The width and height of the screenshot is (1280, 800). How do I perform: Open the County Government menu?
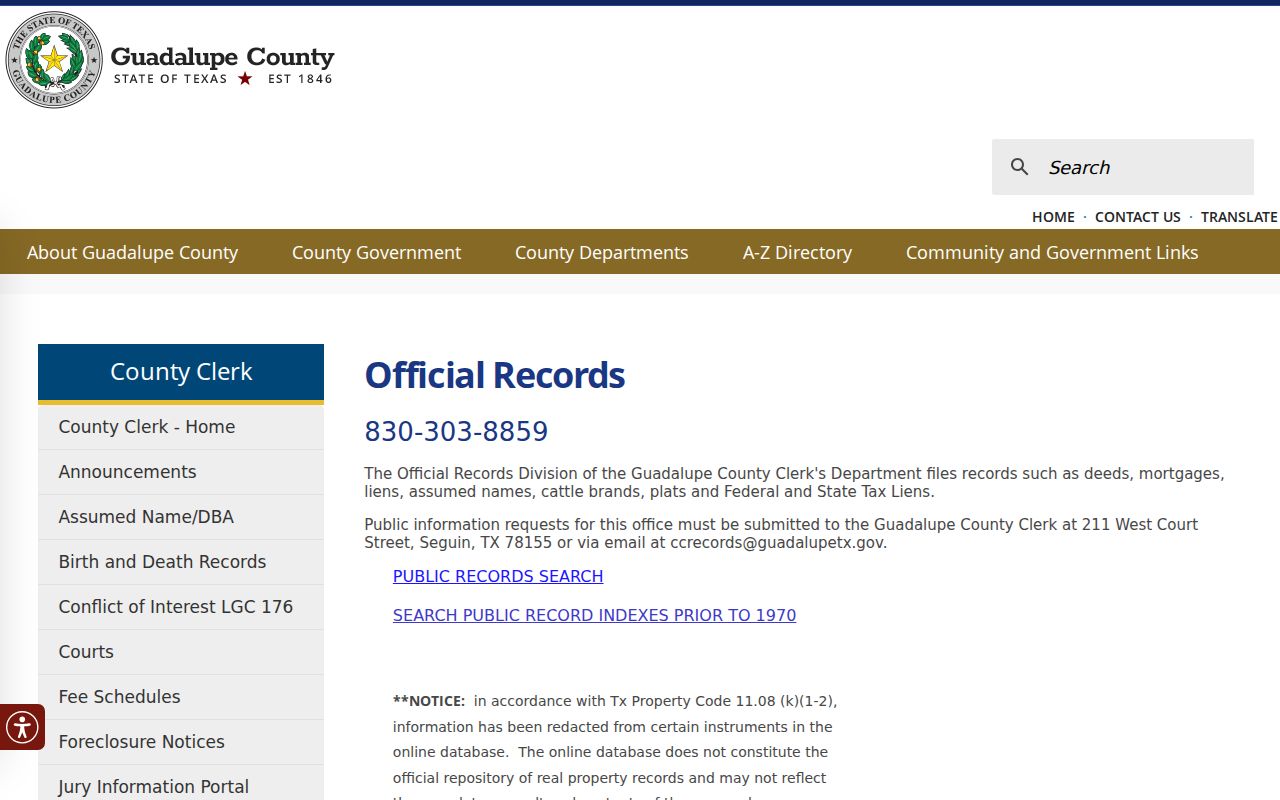point(376,252)
